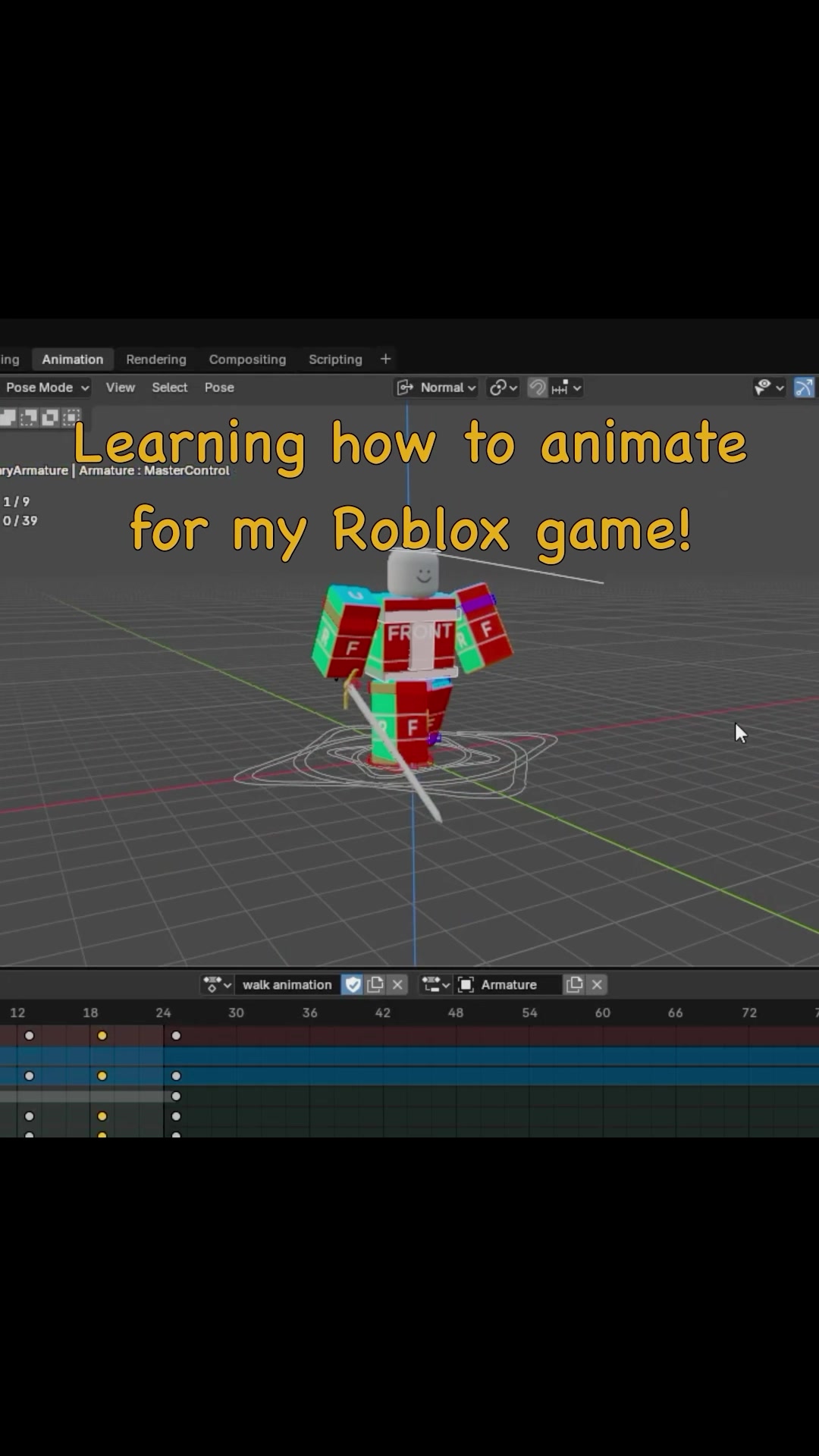This screenshot has width=819, height=1456.
Task: Click the add workspace plus icon
Action: pyautogui.click(x=385, y=359)
